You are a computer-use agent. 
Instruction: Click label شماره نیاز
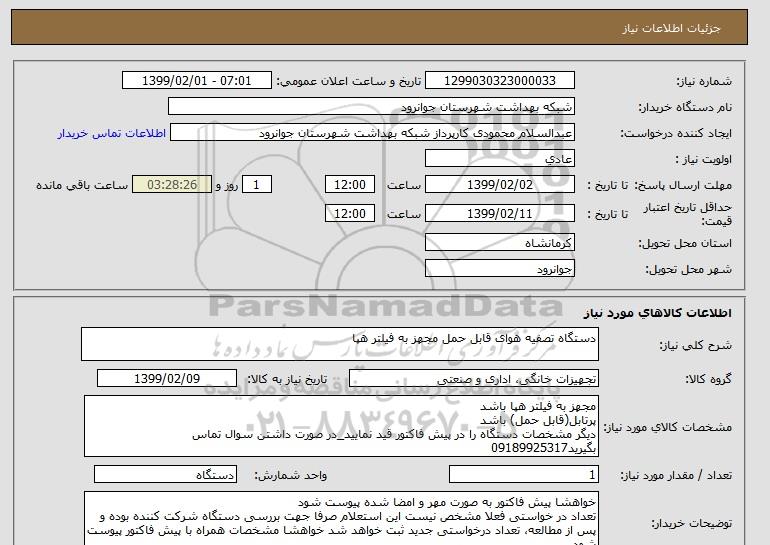704,81
